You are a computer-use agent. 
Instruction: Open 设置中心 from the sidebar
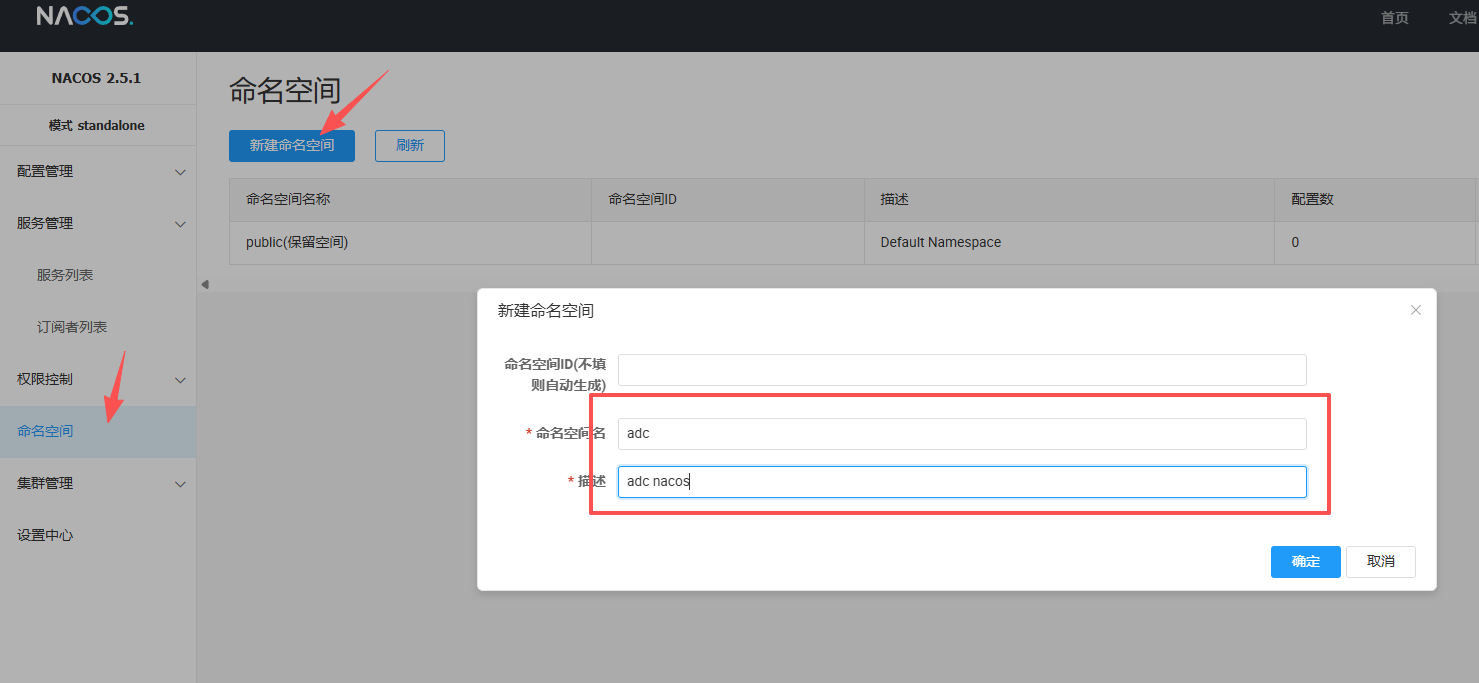[45, 535]
